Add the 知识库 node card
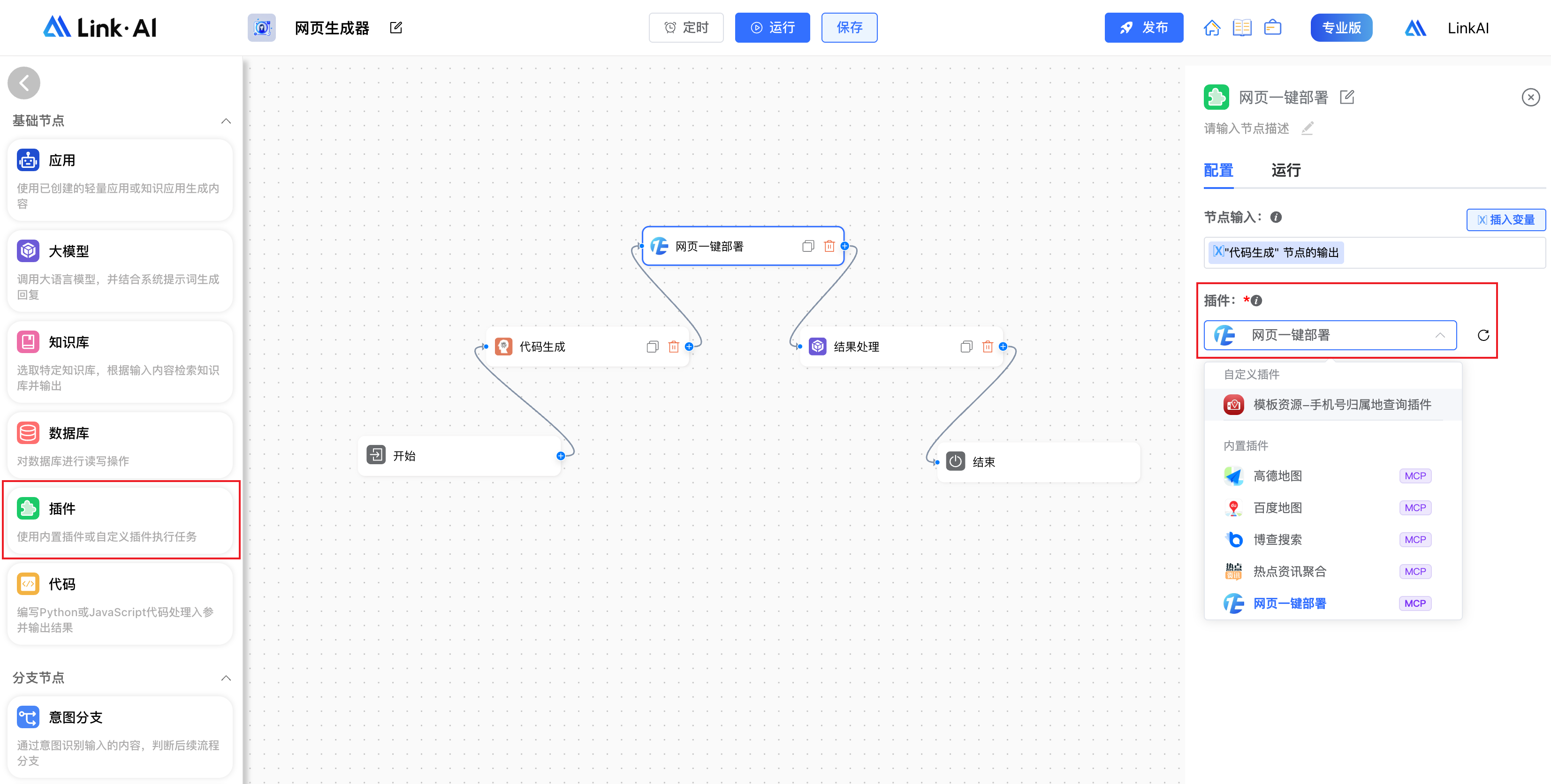The image size is (1551, 784). click(x=120, y=362)
